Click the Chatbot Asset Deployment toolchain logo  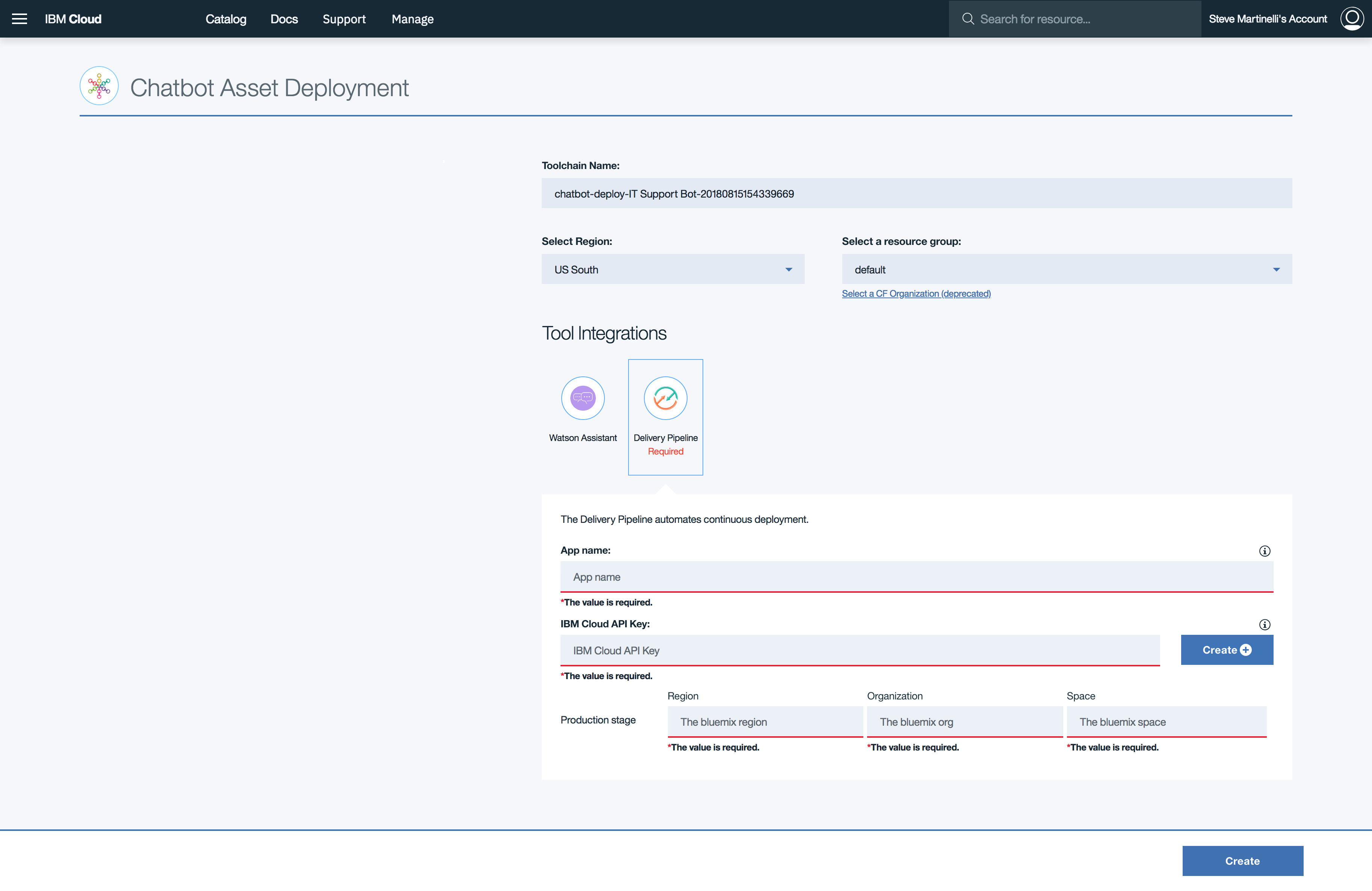[x=99, y=86]
